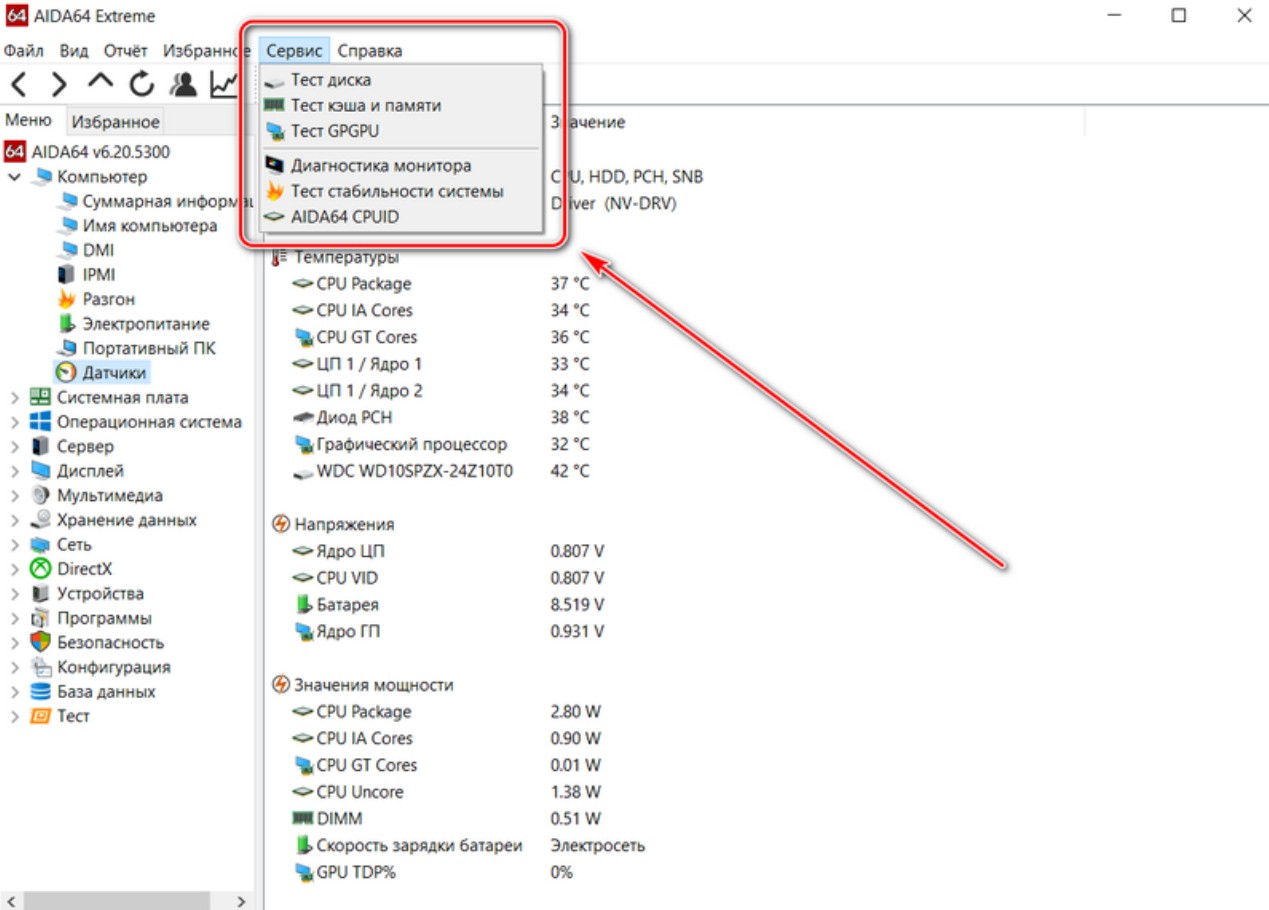Open the Справка menu
This screenshot has height=910, width=1269.
click(x=370, y=50)
